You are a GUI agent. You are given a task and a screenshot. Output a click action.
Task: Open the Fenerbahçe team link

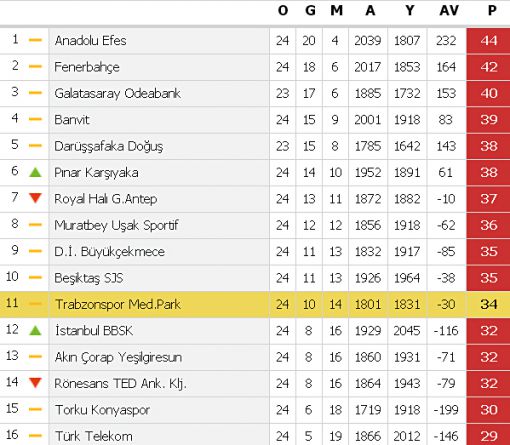(87, 67)
